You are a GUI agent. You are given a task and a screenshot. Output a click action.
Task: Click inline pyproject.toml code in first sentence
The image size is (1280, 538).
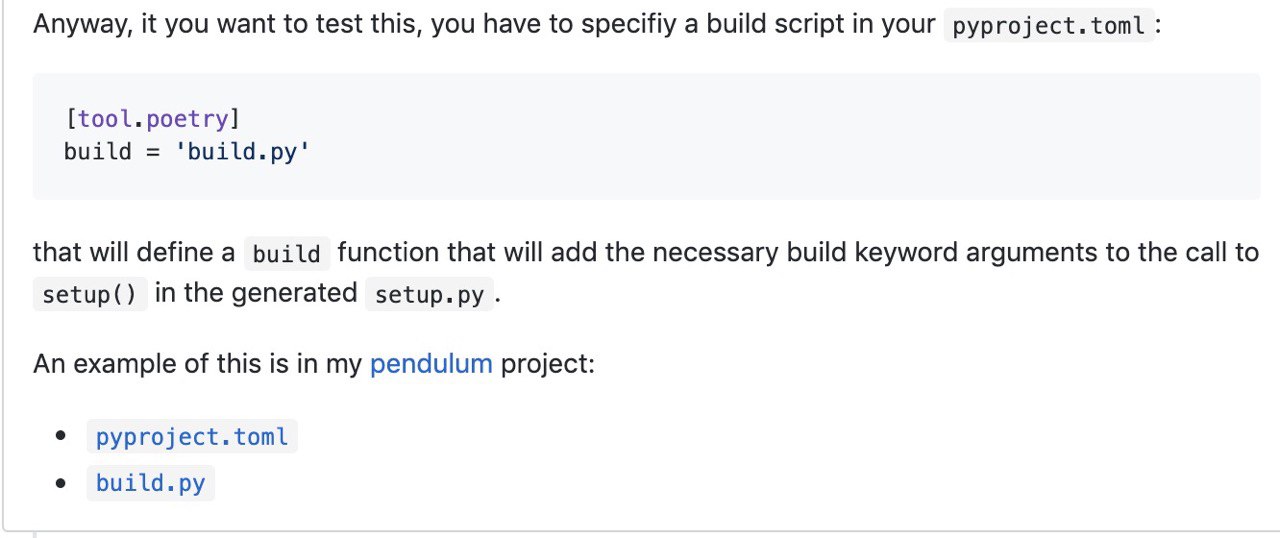pos(1049,26)
